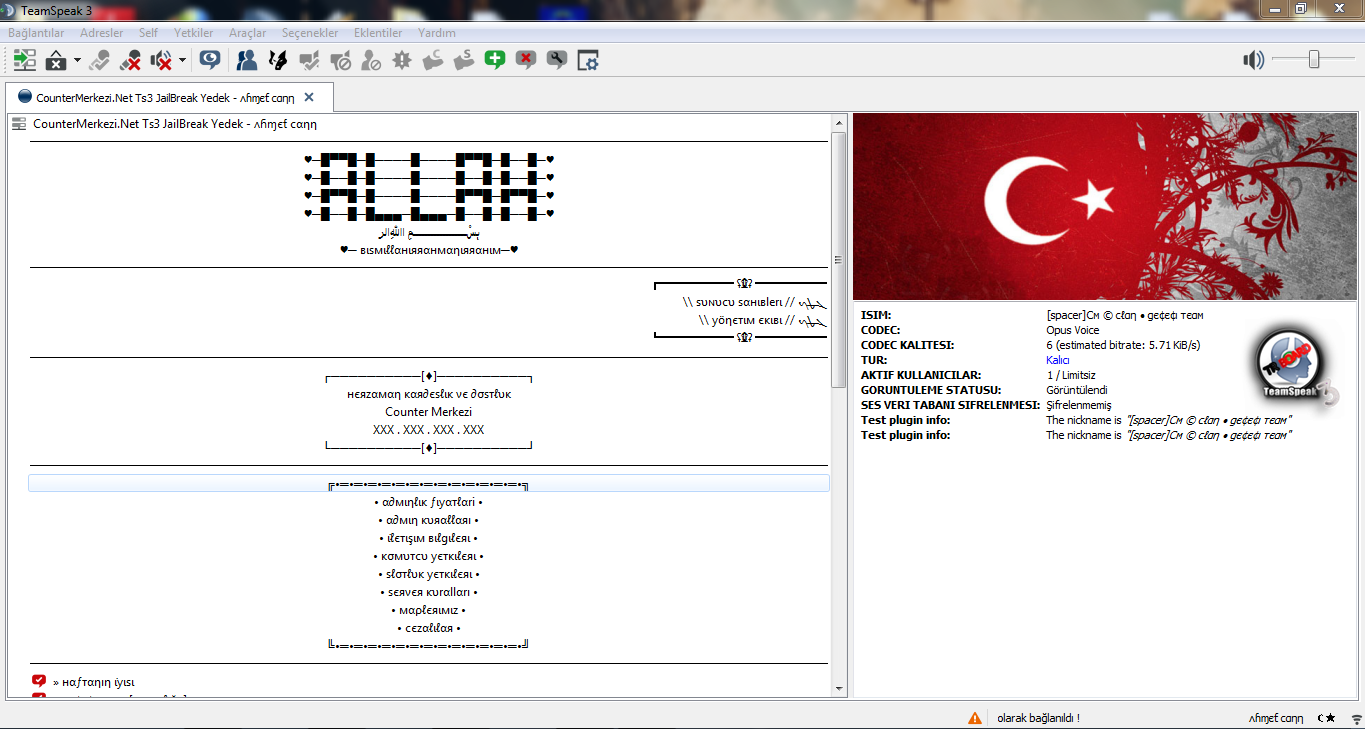Click the gray bubble with checkmark icon
The height and width of the screenshot is (729, 1365).
309,60
